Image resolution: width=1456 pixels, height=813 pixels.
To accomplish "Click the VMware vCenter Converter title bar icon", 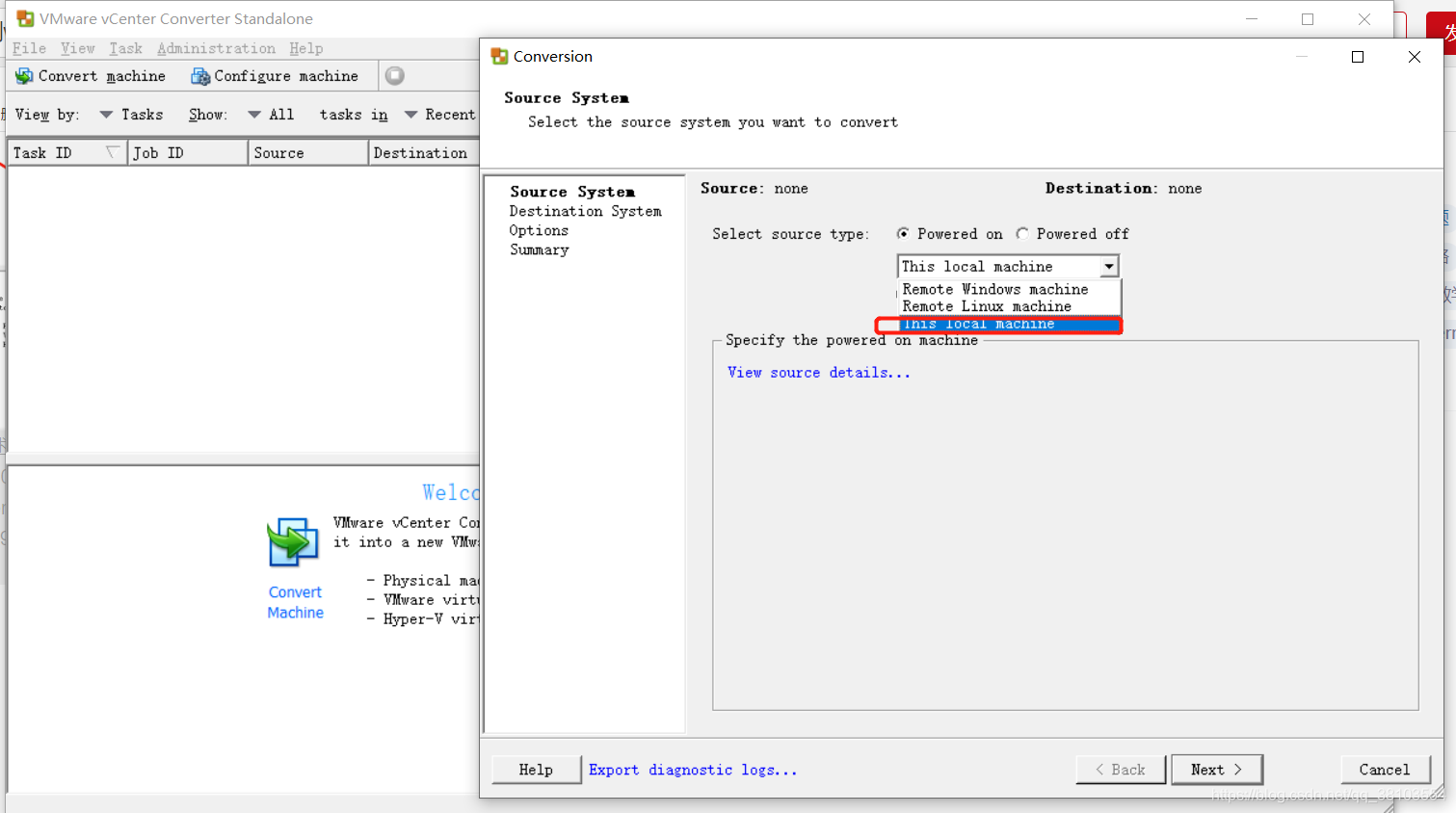I will coord(26,18).
